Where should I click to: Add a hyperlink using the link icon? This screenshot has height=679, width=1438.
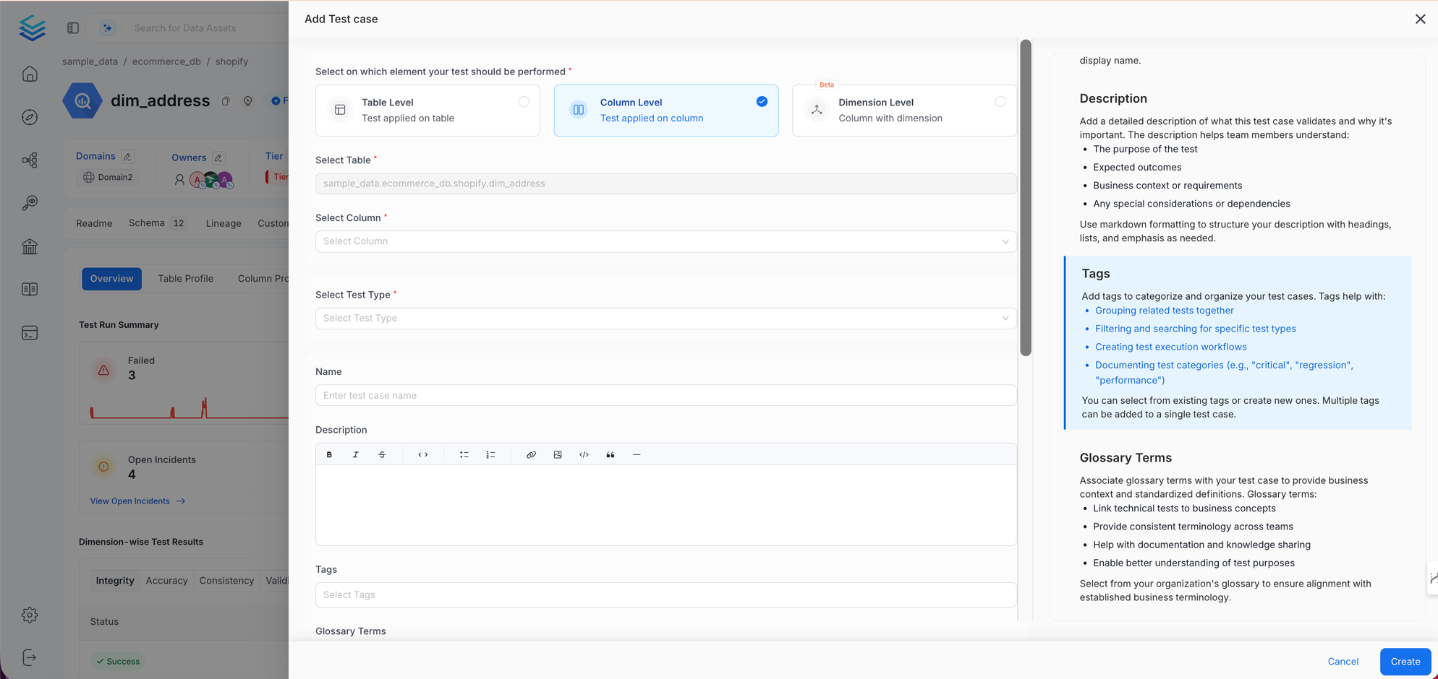(x=531, y=454)
